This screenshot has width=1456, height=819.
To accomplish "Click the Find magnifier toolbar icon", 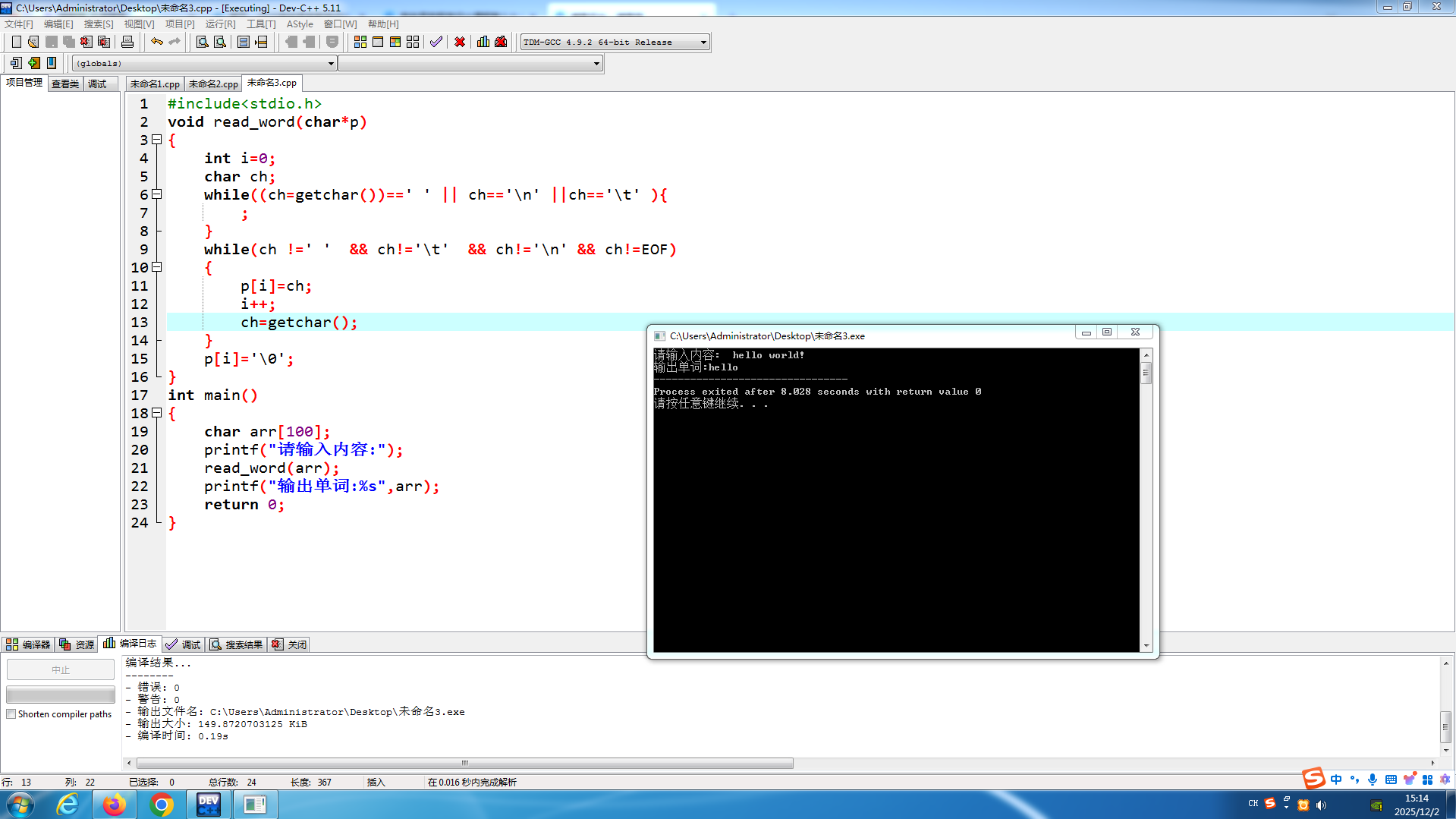I will pyautogui.click(x=203, y=42).
